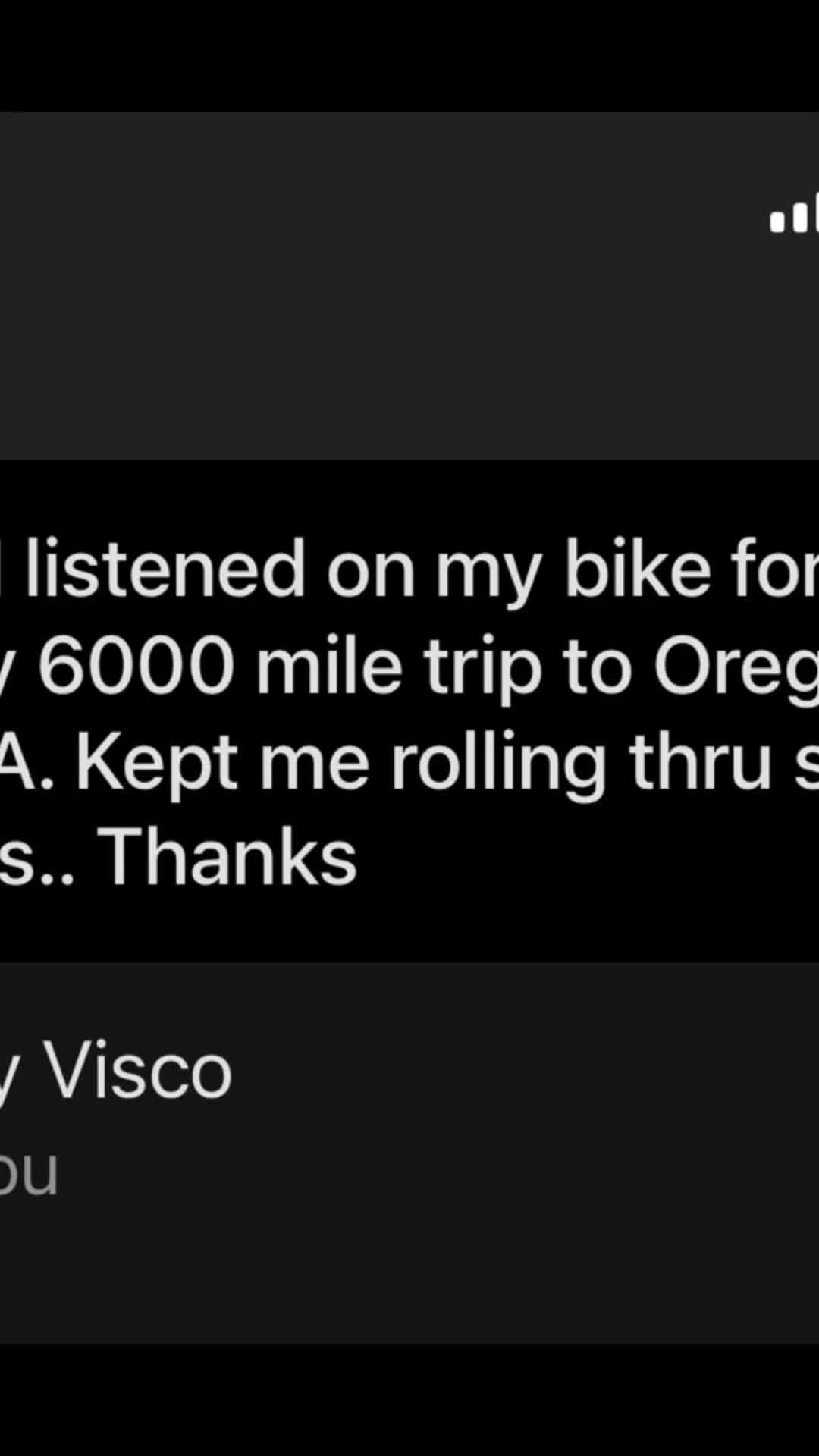Select the 'Kept me rolling thru' line
This screenshot has width=819, height=1456.
tap(409, 761)
